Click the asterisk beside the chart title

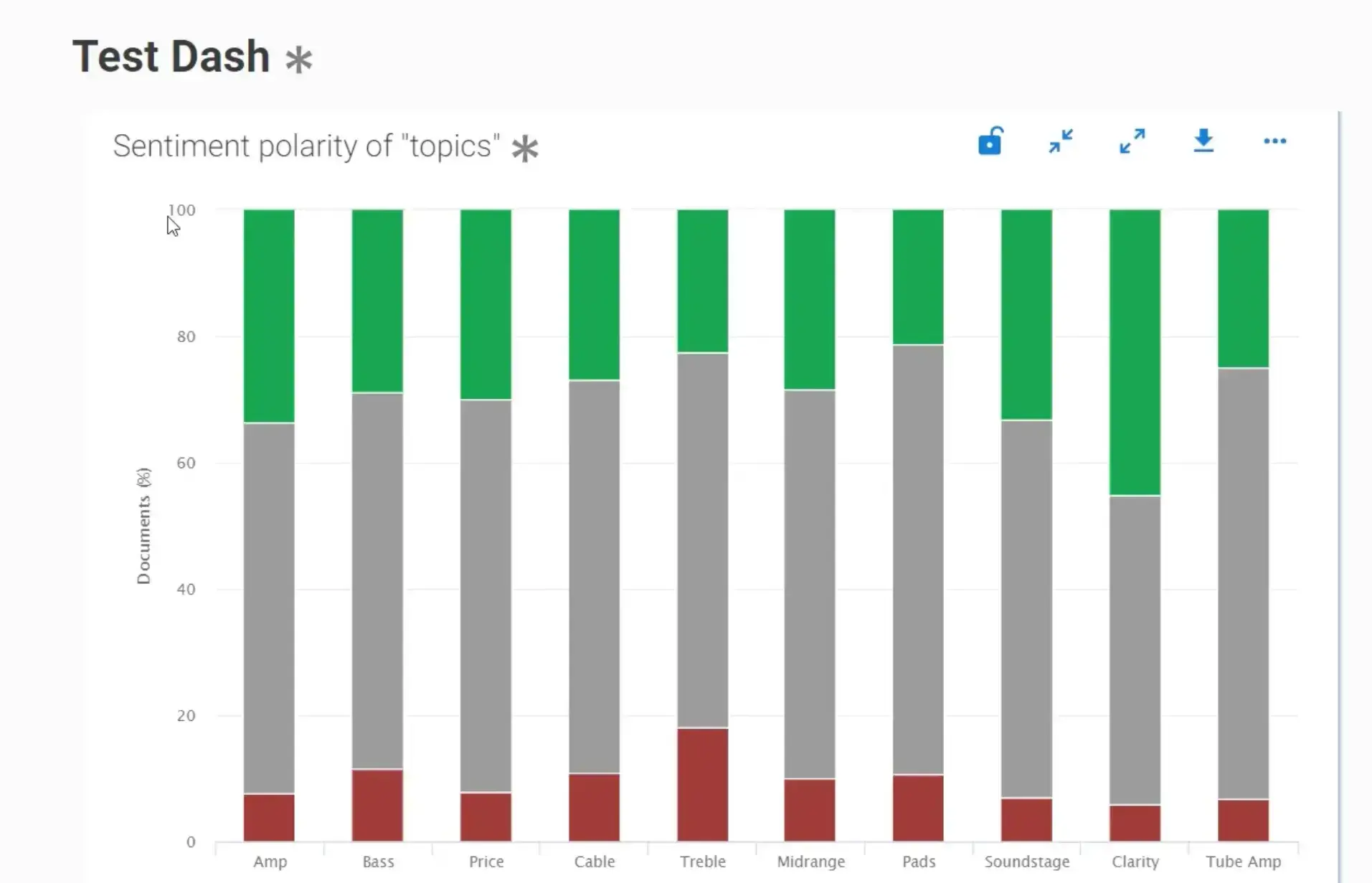[525, 148]
